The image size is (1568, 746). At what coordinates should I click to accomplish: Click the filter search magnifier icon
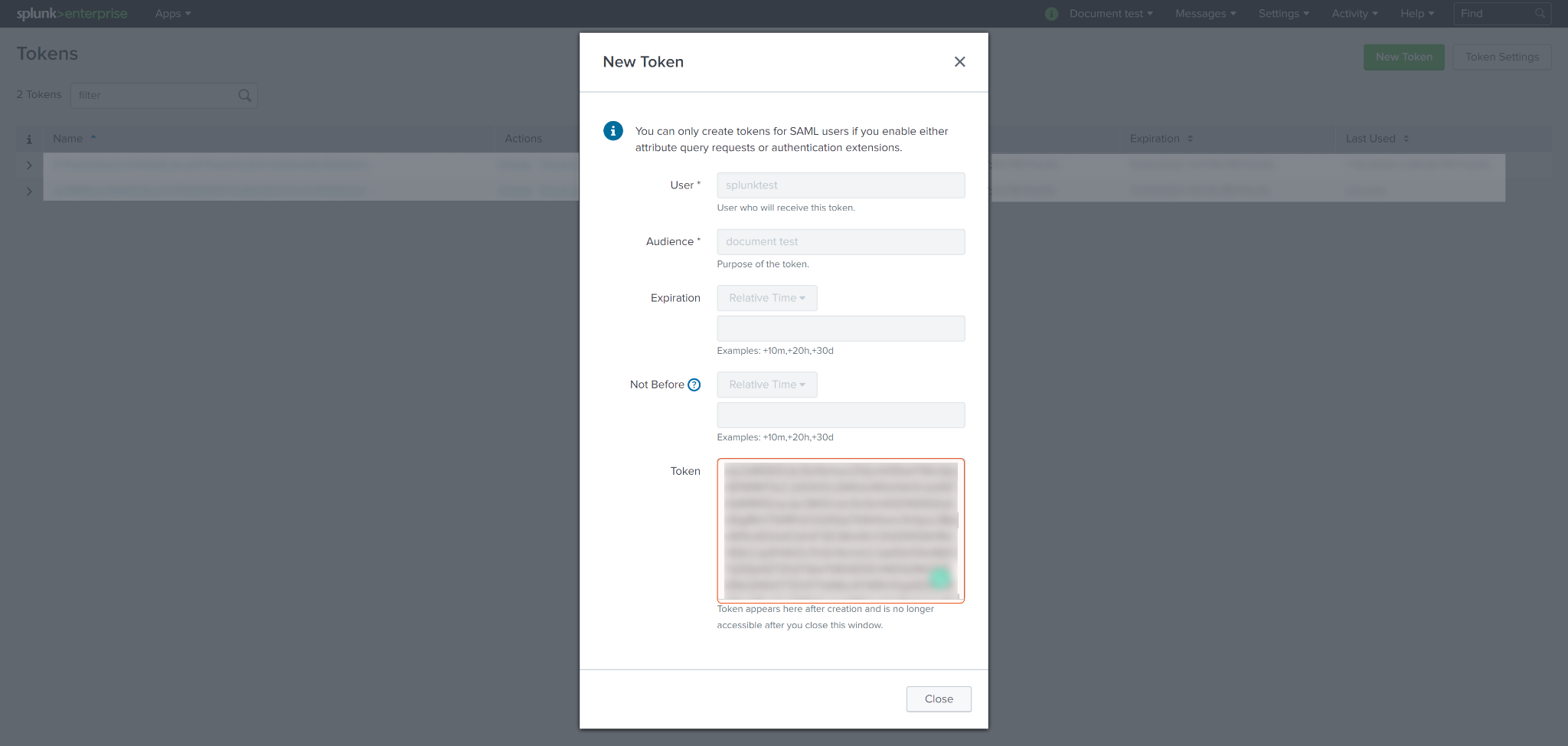click(x=244, y=96)
